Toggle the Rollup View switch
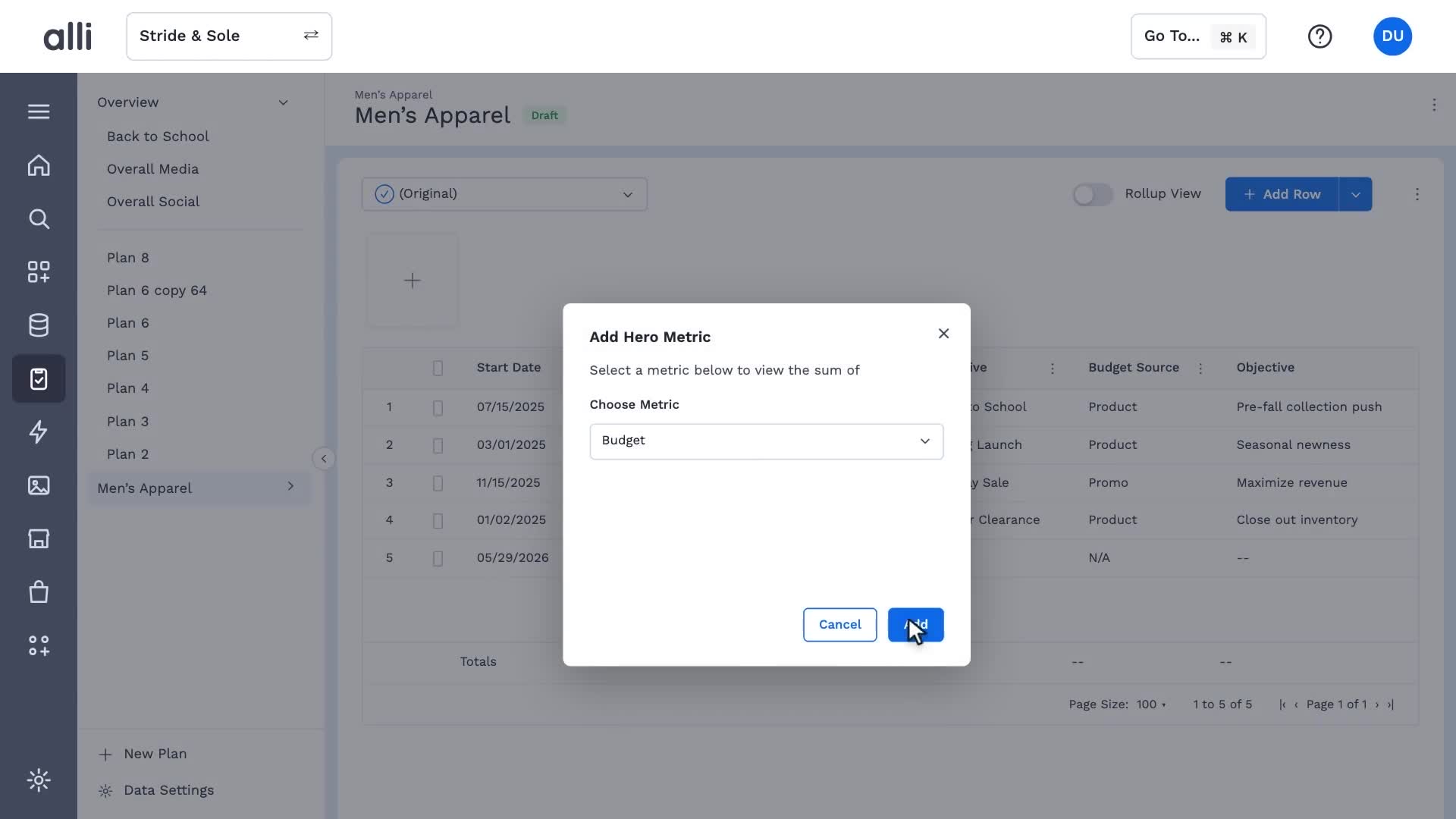This screenshot has height=819, width=1456. (x=1093, y=194)
